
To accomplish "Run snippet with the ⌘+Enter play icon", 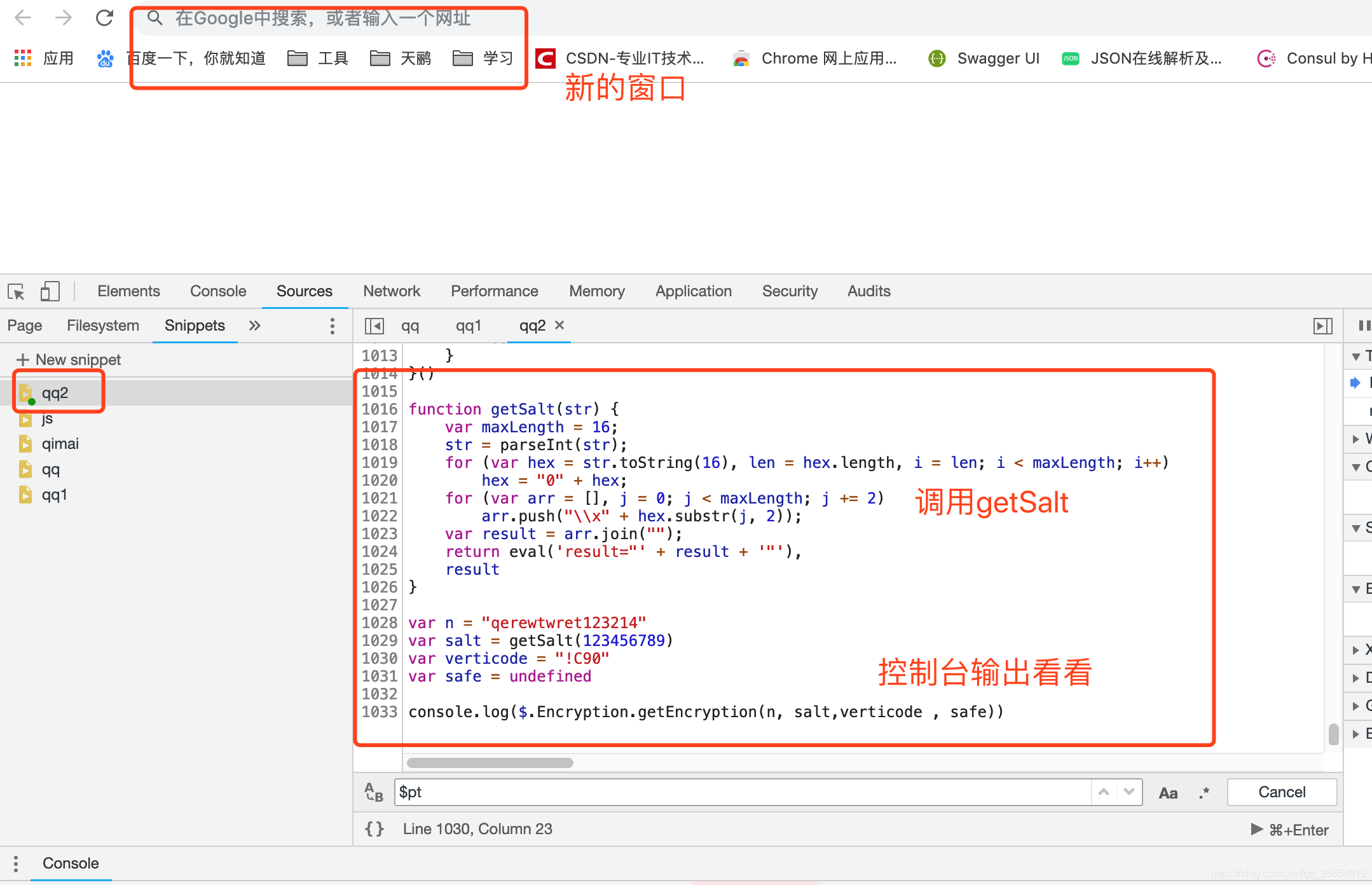I will tap(1256, 829).
